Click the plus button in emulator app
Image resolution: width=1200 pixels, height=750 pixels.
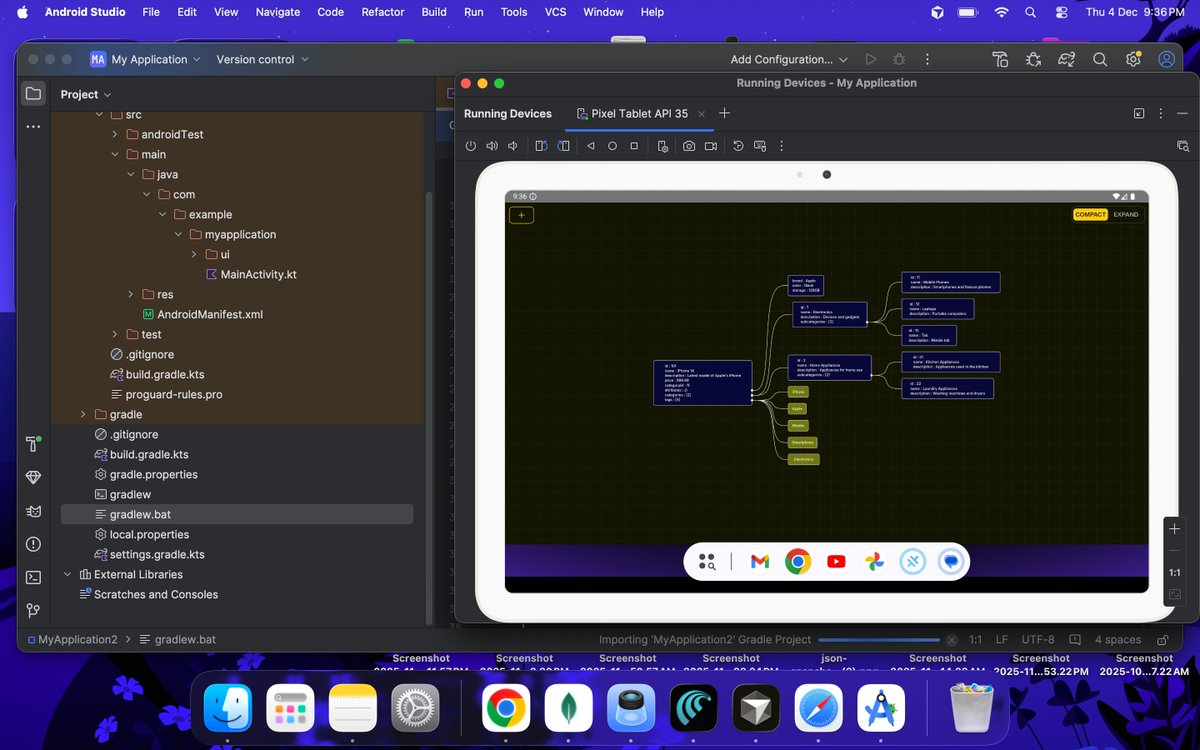pos(521,215)
